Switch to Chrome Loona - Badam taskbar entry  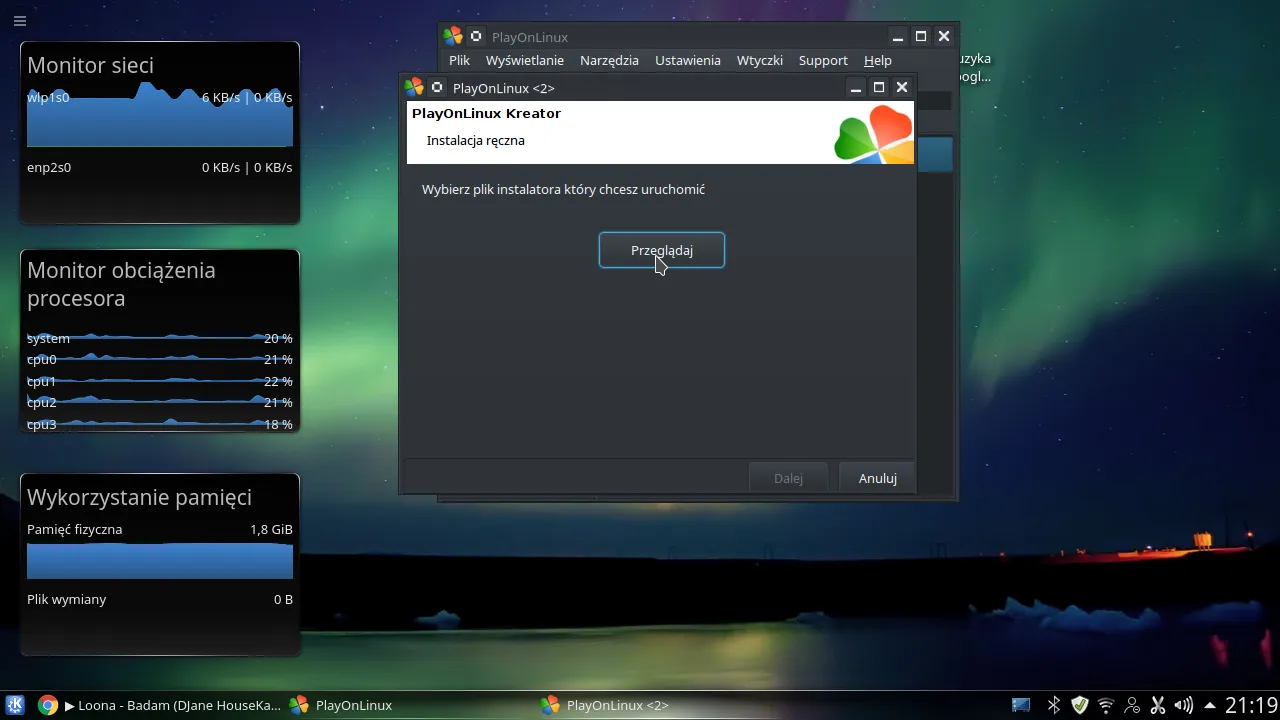coord(160,705)
